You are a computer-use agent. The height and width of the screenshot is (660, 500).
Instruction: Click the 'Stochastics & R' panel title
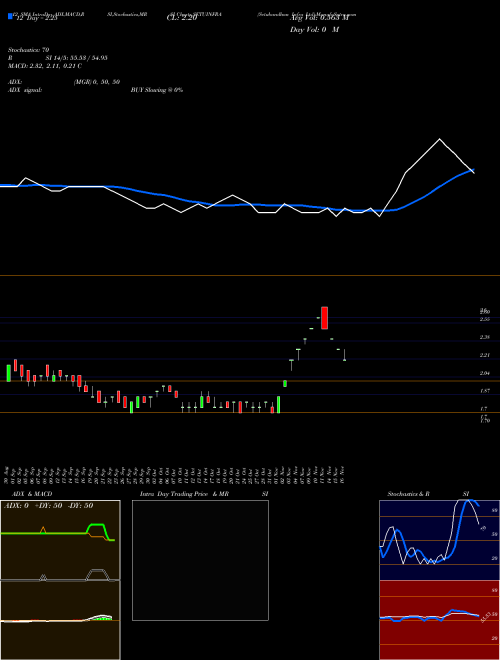point(409,494)
